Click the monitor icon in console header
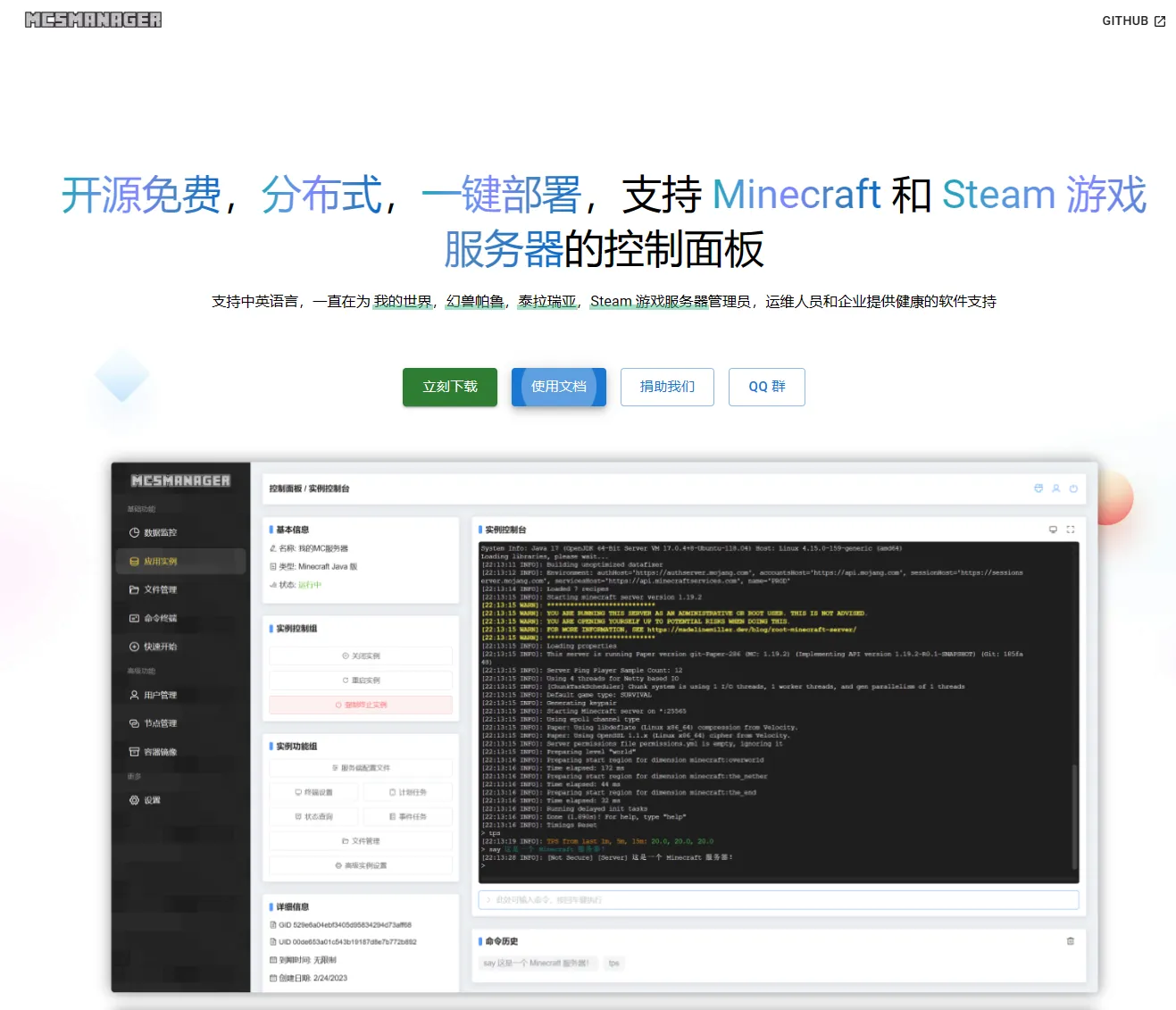 tap(1053, 530)
